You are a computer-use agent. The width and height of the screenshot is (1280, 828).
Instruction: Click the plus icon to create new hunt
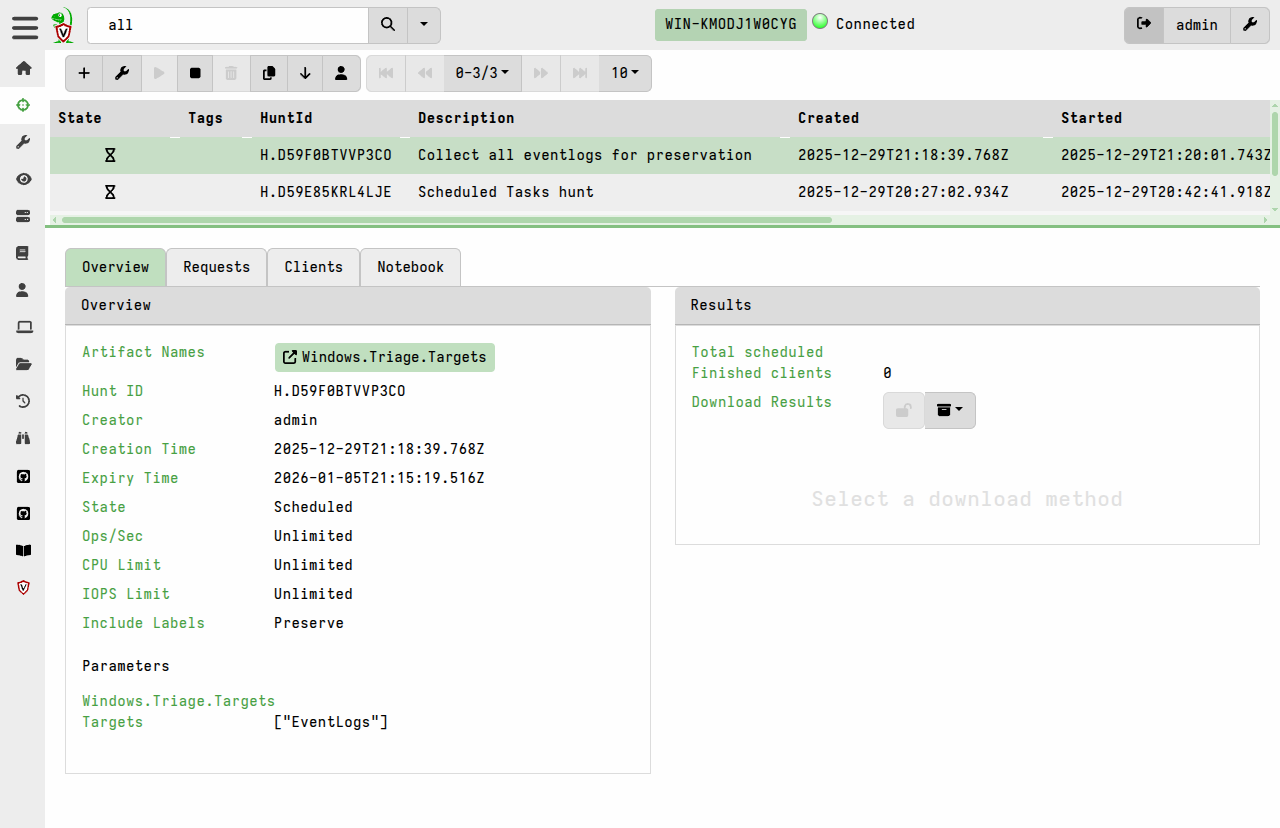coord(84,73)
